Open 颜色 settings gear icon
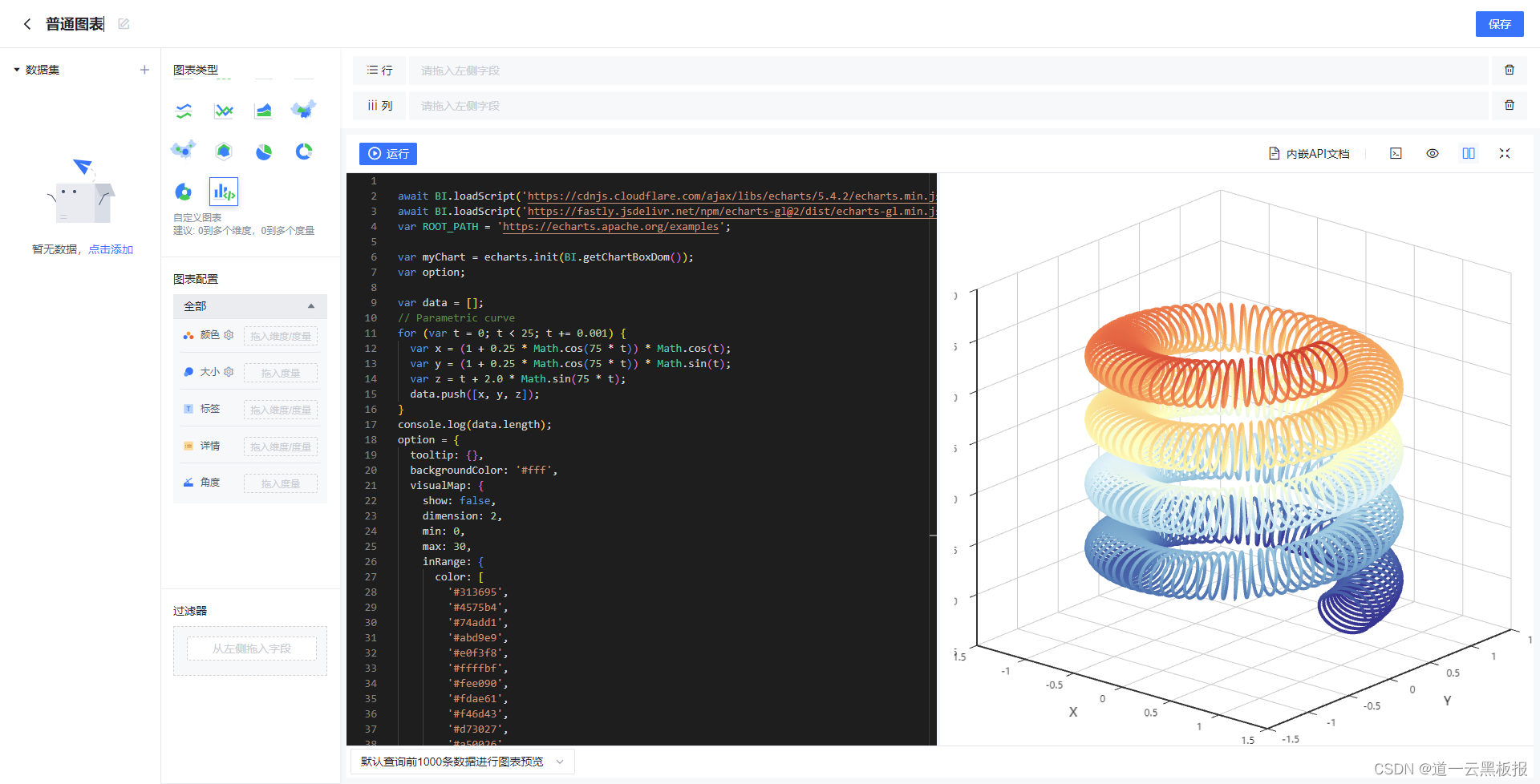Image resolution: width=1540 pixels, height=784 pixels. click(229, 335)
